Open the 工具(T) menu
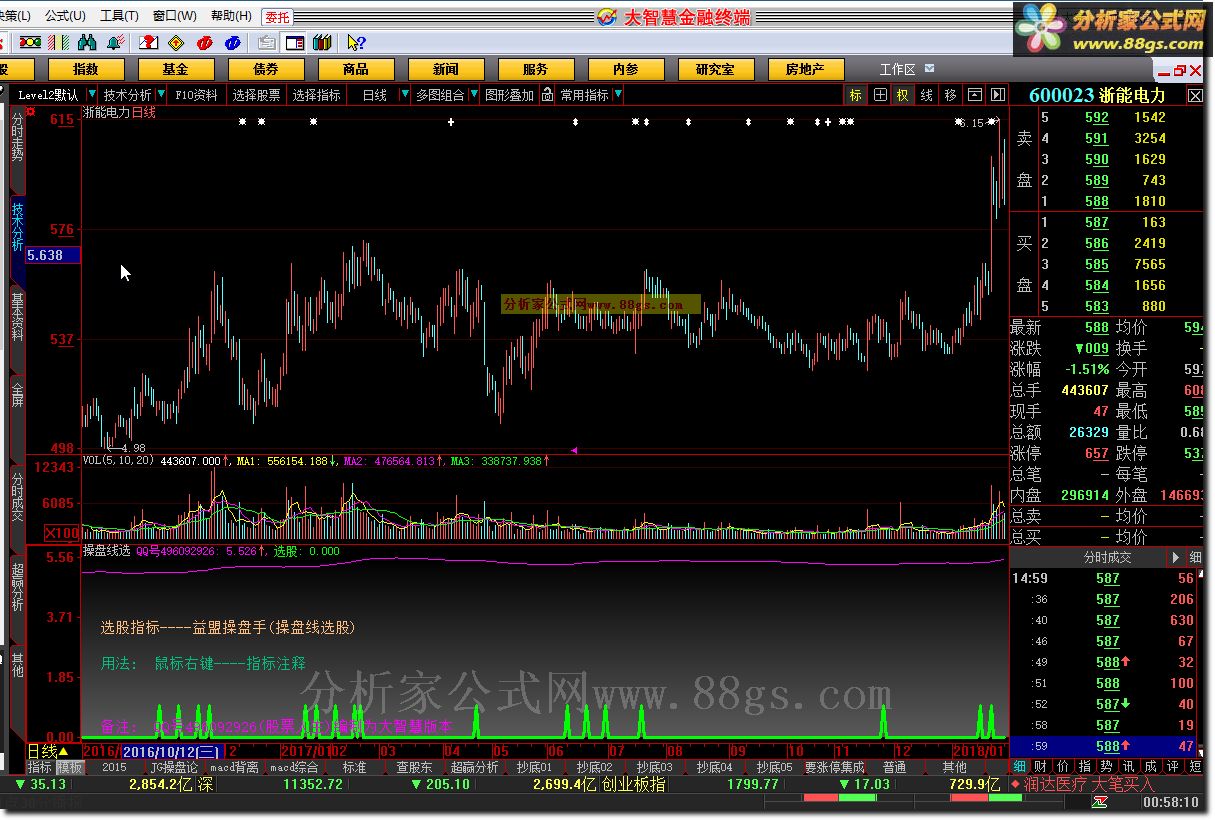Viewport: 1215px width, 820px height. tap(120, 16)
